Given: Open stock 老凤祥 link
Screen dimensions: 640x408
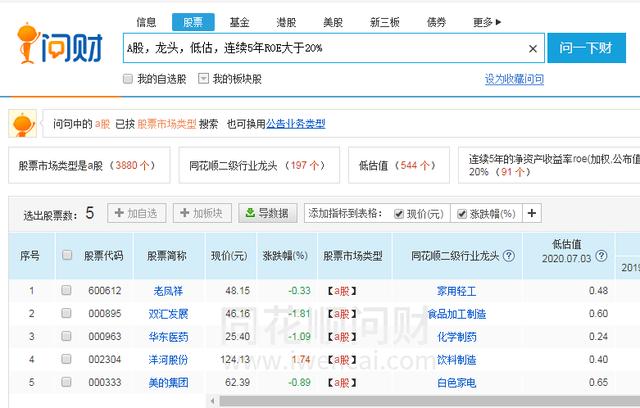Looking at the screenshot, I should (168, 291).
